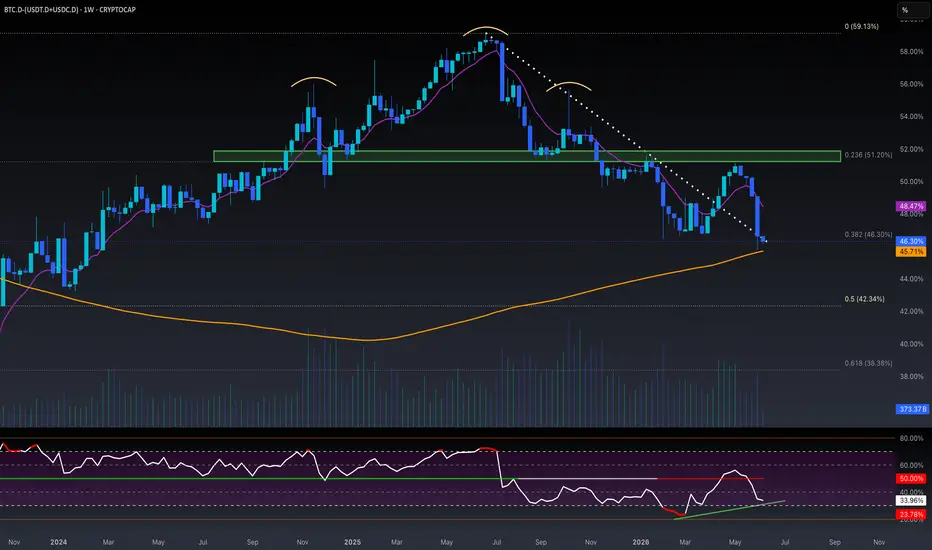Select the purple 48.47% moving average label
This screenshot has height=550, width=932.
pos(911,206)
